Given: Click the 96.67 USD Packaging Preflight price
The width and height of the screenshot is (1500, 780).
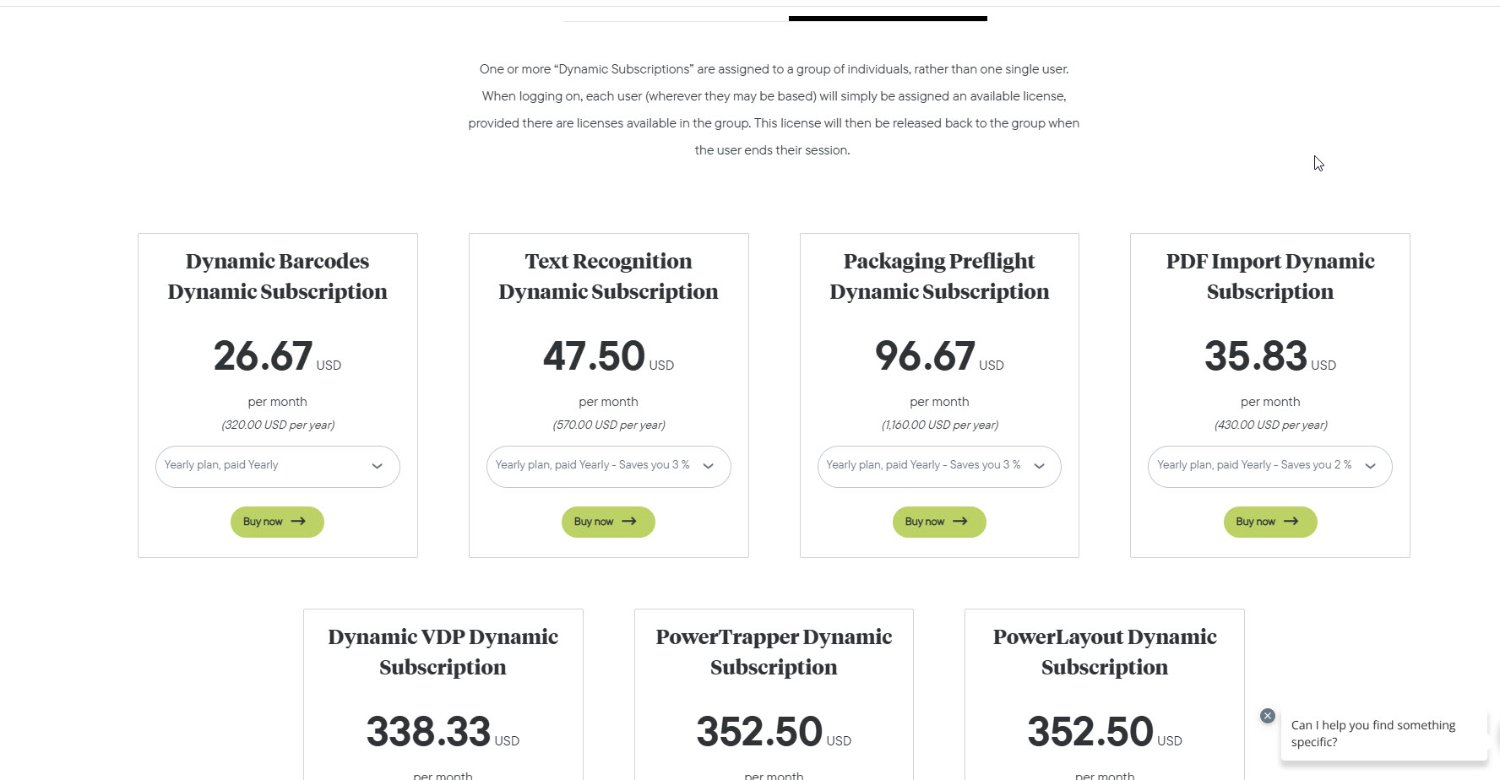Looking at the screenshot, I should pyautogui.click(x=925, y=357).
